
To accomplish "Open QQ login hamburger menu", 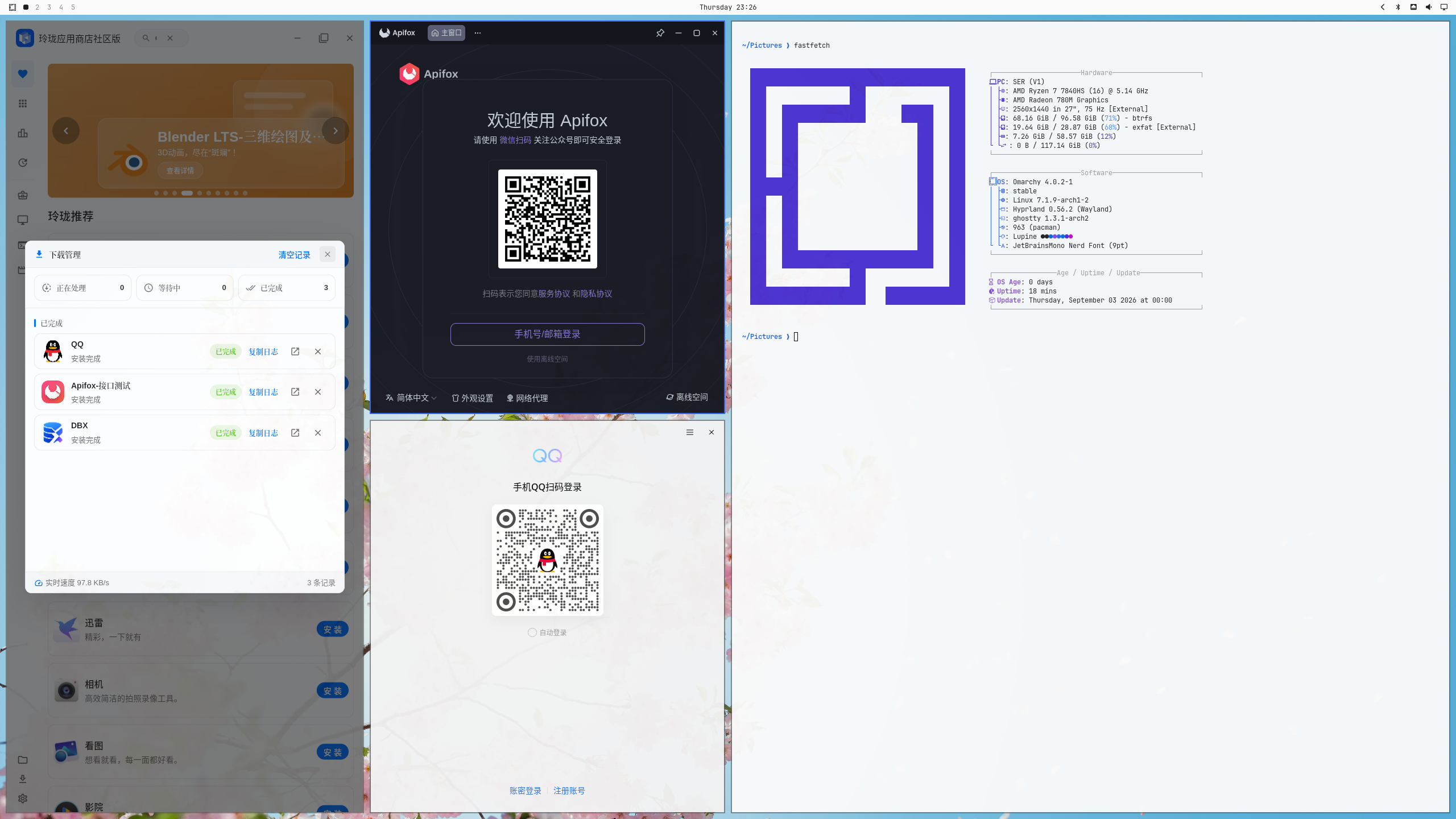I will 690,432.
